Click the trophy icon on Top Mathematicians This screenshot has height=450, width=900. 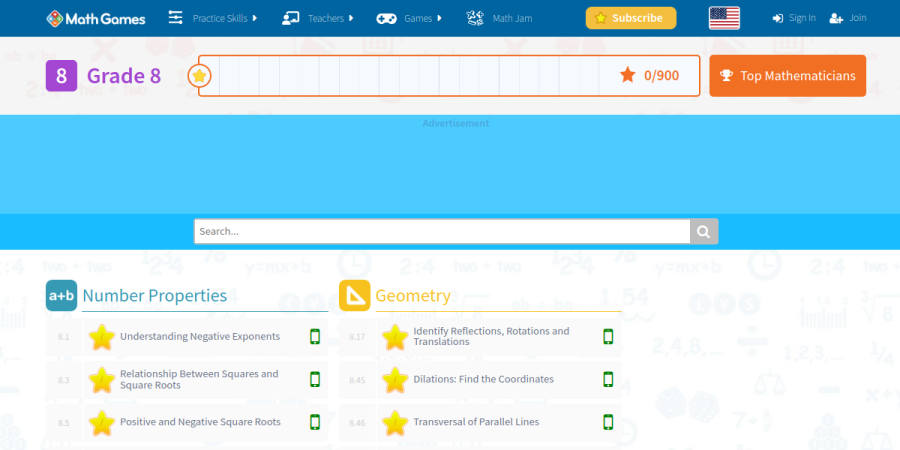tap(727, 76)
